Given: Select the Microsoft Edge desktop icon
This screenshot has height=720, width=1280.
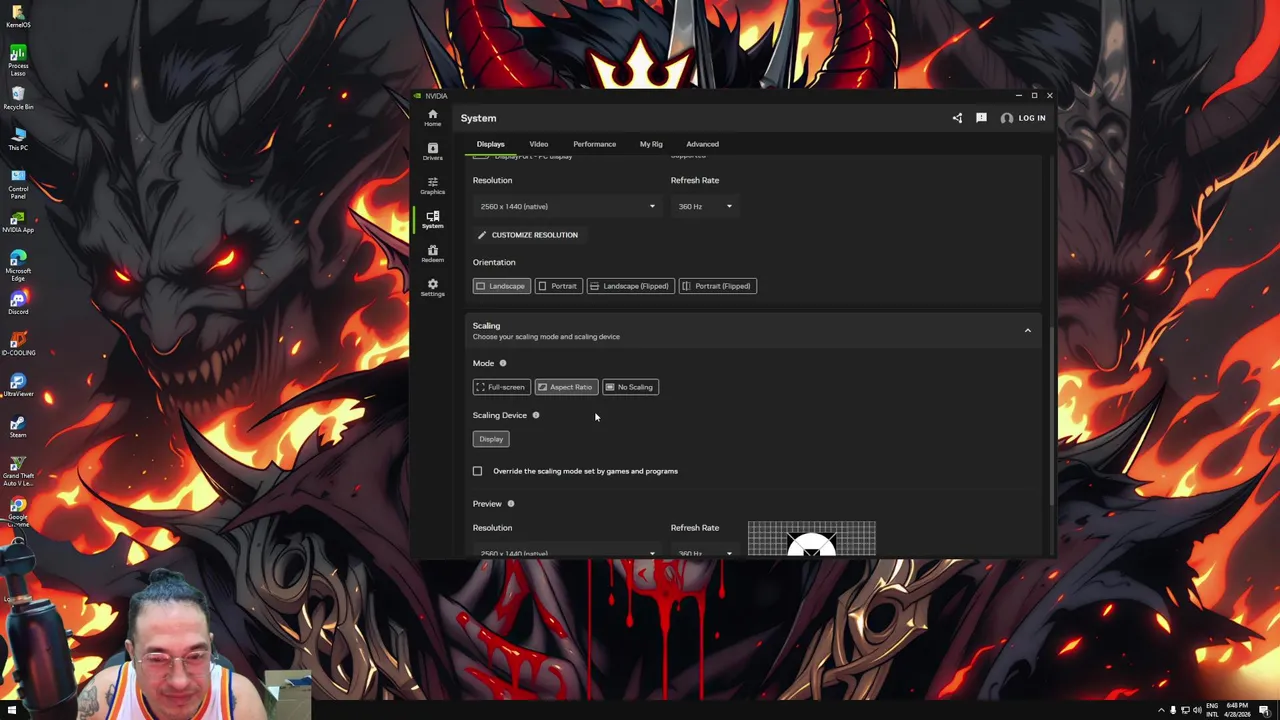Looking at the screenshot, I should (18, 264).
